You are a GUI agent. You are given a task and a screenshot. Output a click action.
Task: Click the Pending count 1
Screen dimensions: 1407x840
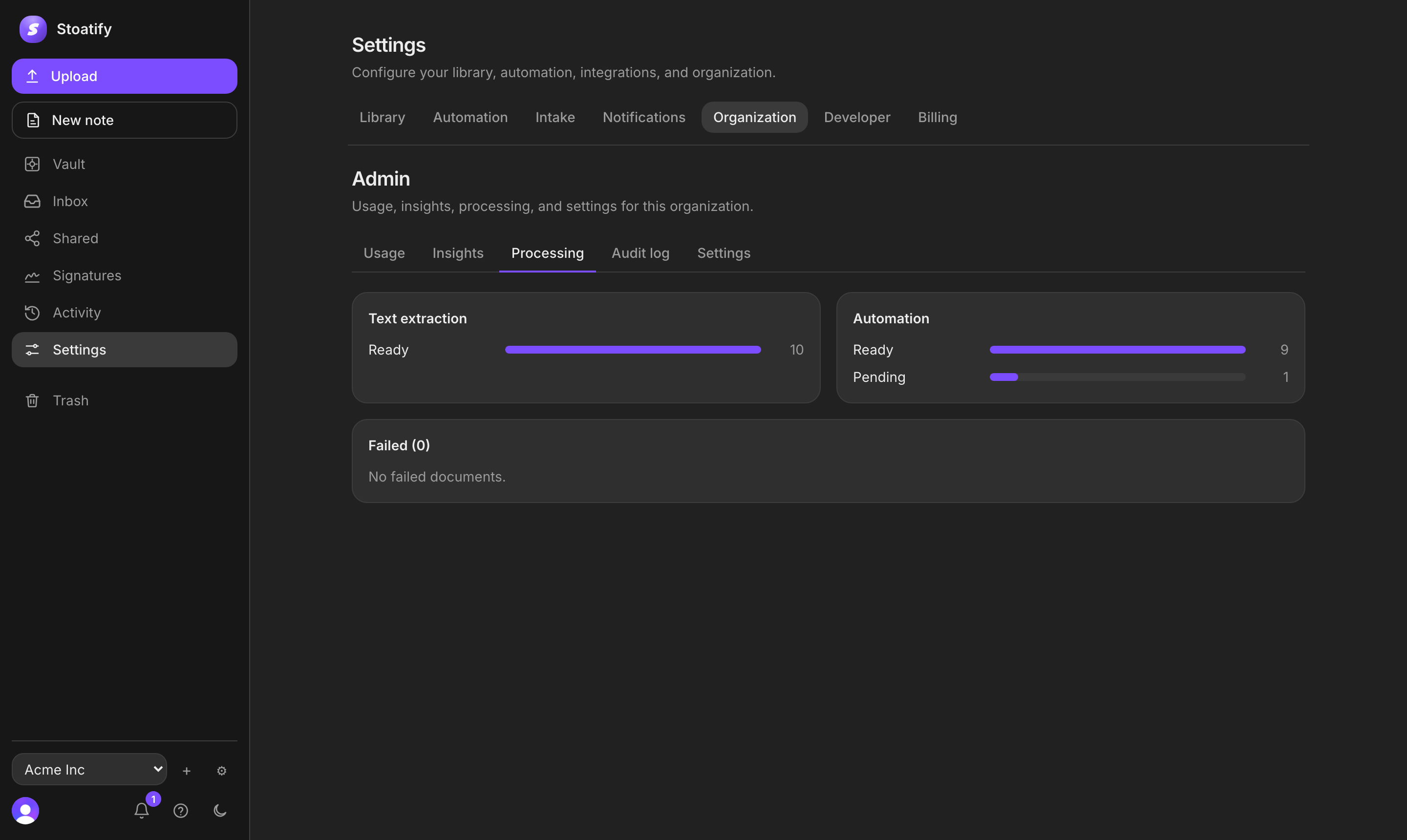click(x=1286, y=377)
